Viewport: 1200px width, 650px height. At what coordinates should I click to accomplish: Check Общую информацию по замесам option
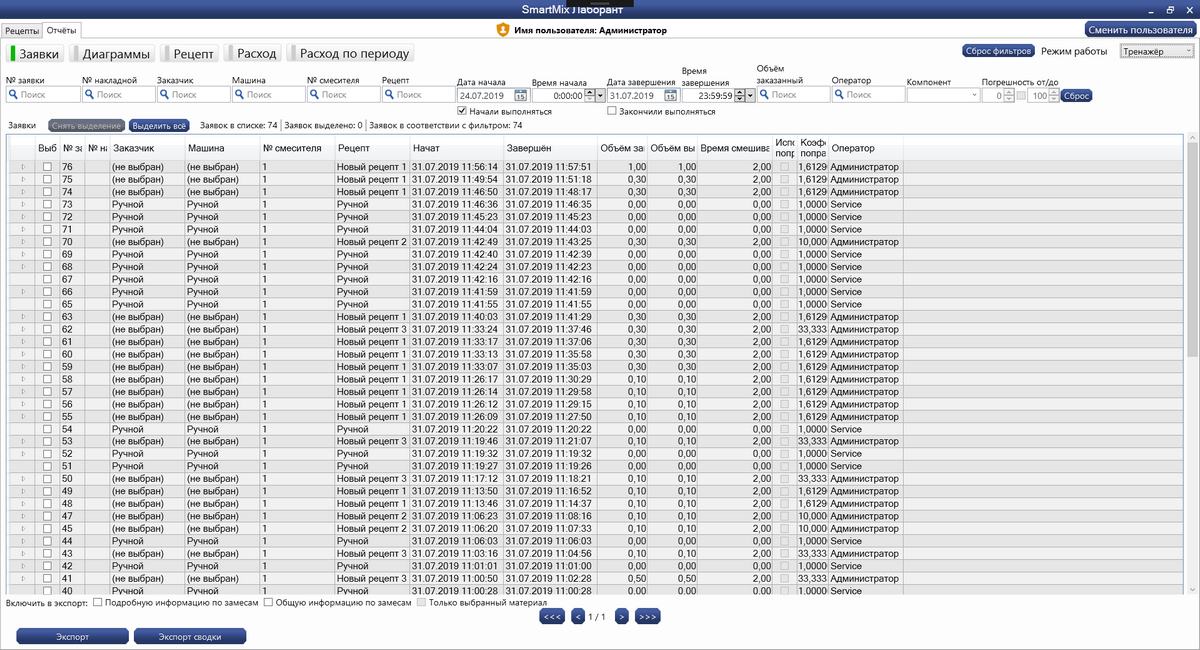tap(270, 602)
